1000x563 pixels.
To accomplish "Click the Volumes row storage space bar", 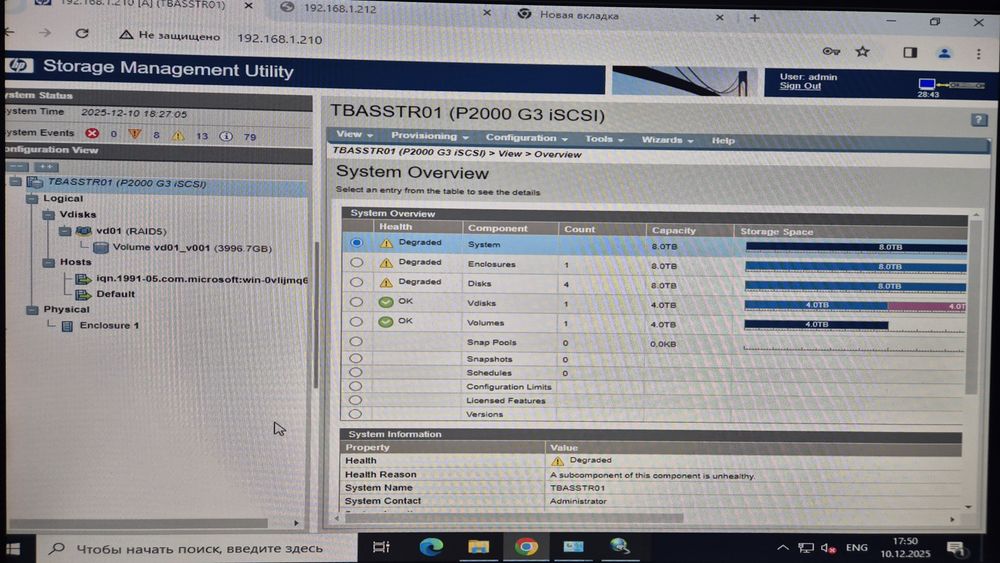I will tap(816, 325).
